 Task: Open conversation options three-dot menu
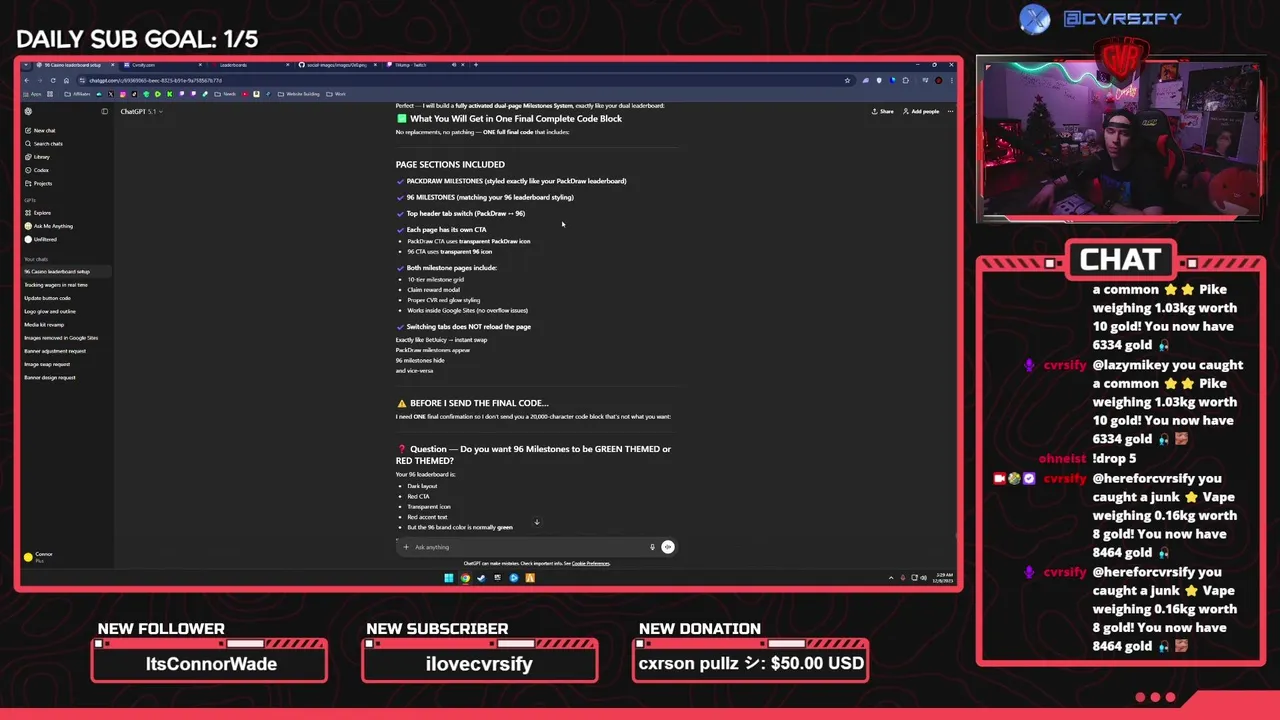tap(950, 111)
